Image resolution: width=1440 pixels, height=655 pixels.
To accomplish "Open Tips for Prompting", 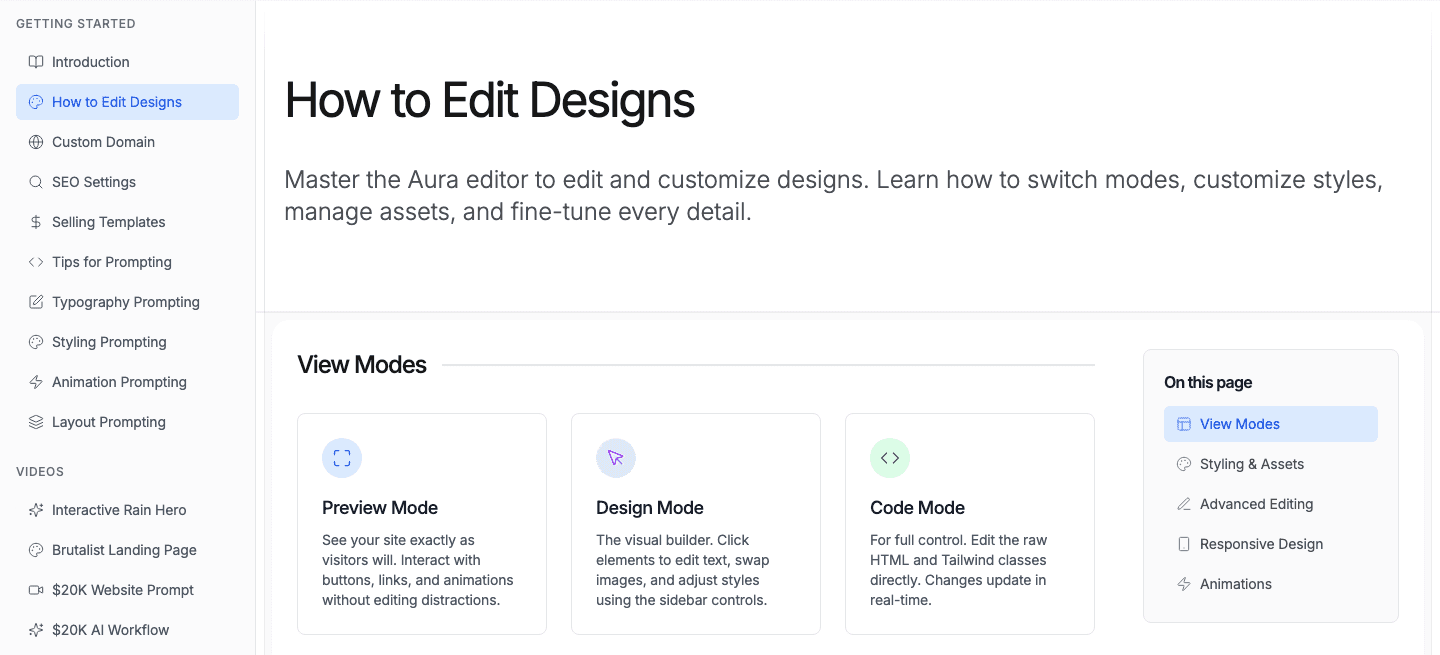I will click(x=127, y=262).
